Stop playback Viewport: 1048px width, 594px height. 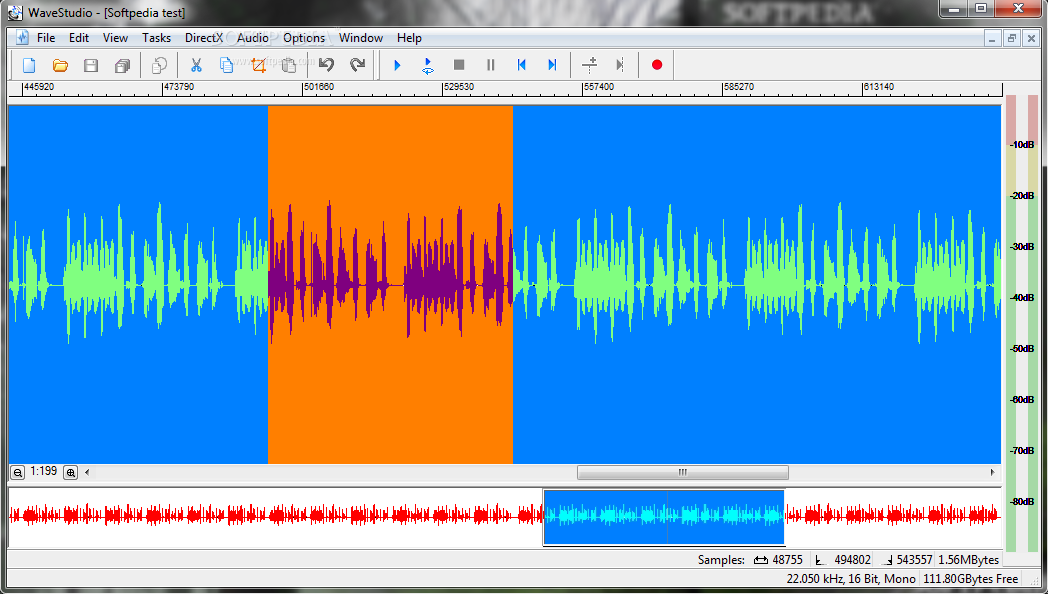(x=458, y=65)
